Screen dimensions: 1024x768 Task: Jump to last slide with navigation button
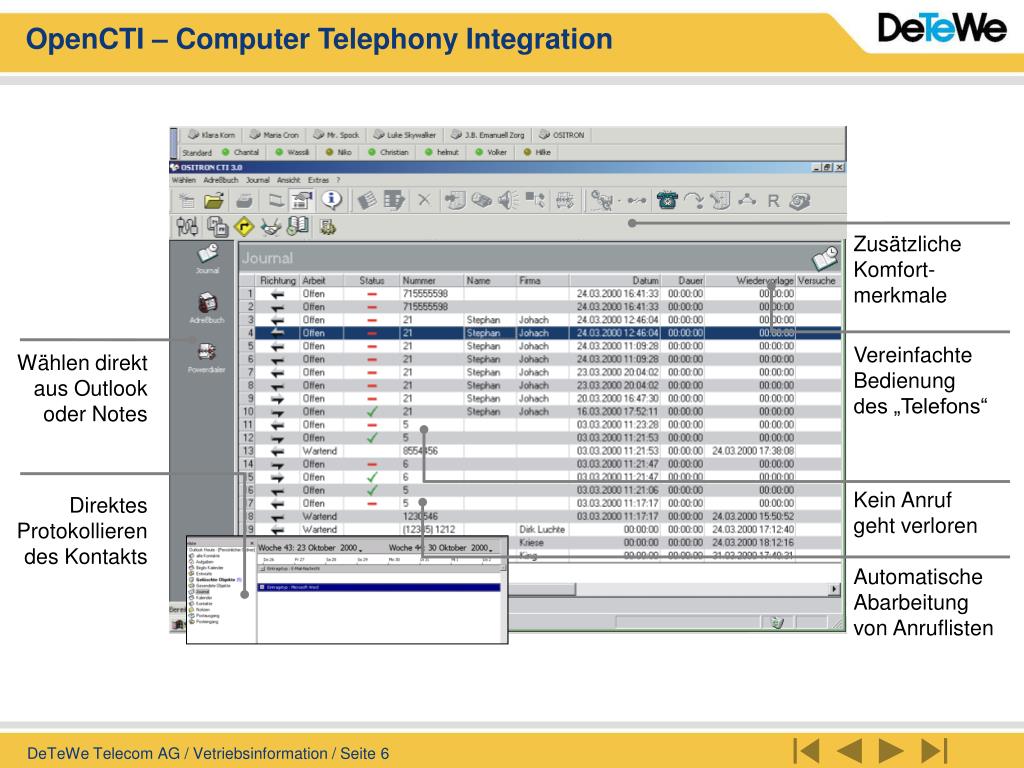[933, 751]
